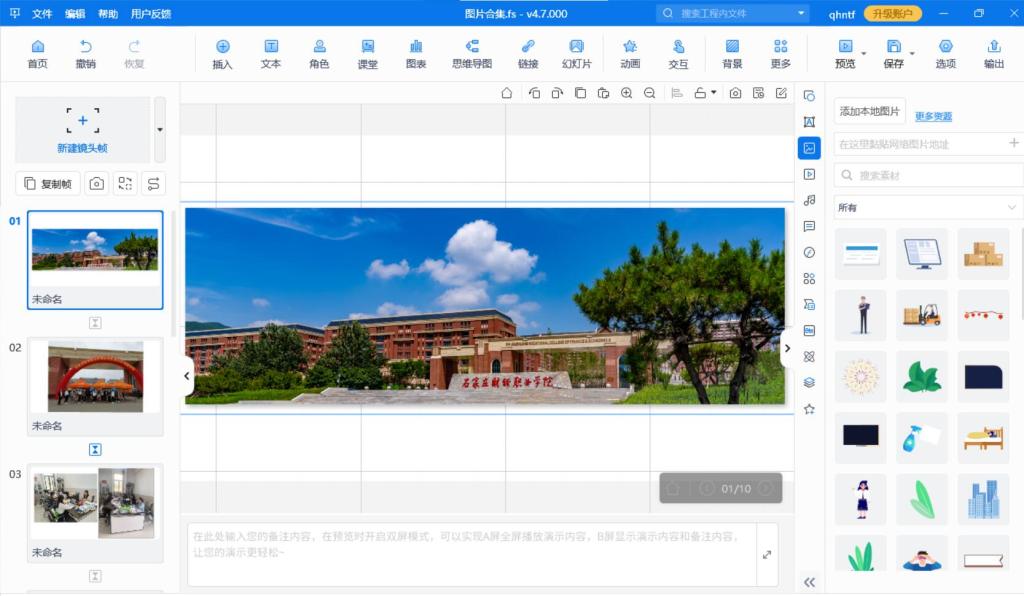Click 新建镜头帧 to add a frame
1024x596 pixels.
pos(82,130)
